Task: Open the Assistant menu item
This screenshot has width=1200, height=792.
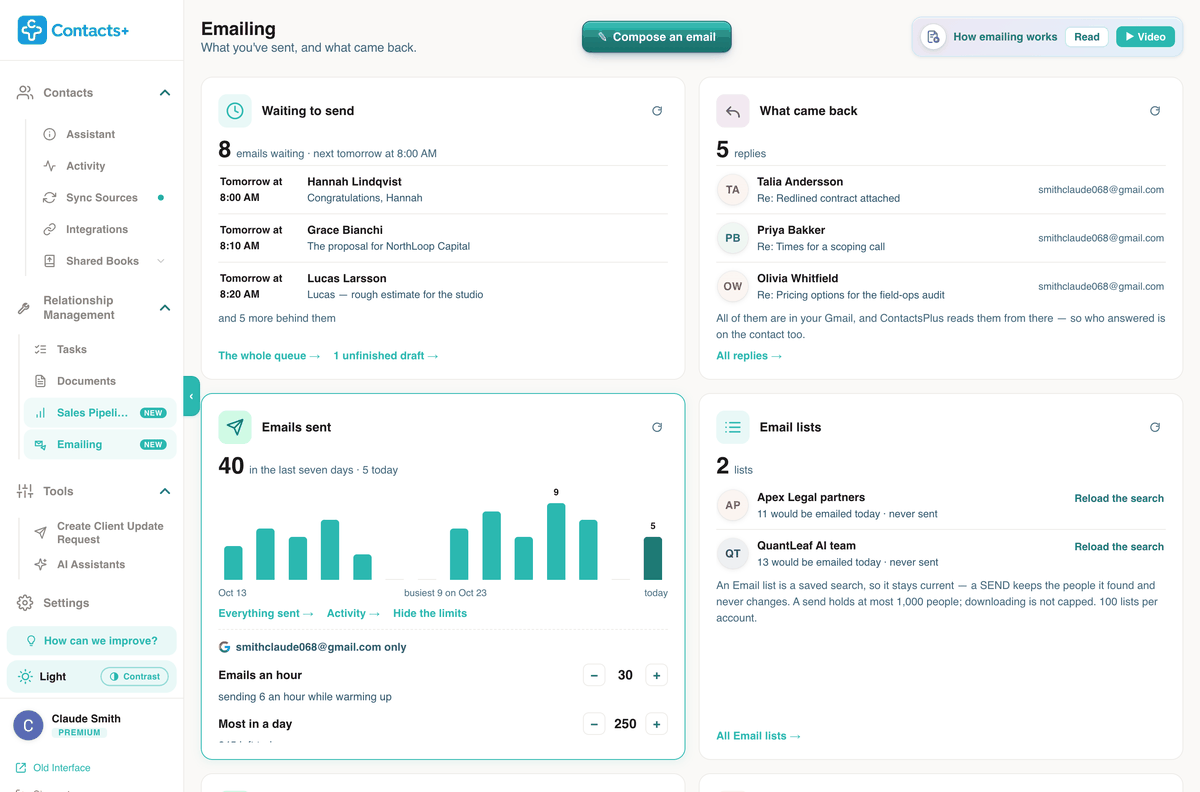Action: (x=90, y=134)
